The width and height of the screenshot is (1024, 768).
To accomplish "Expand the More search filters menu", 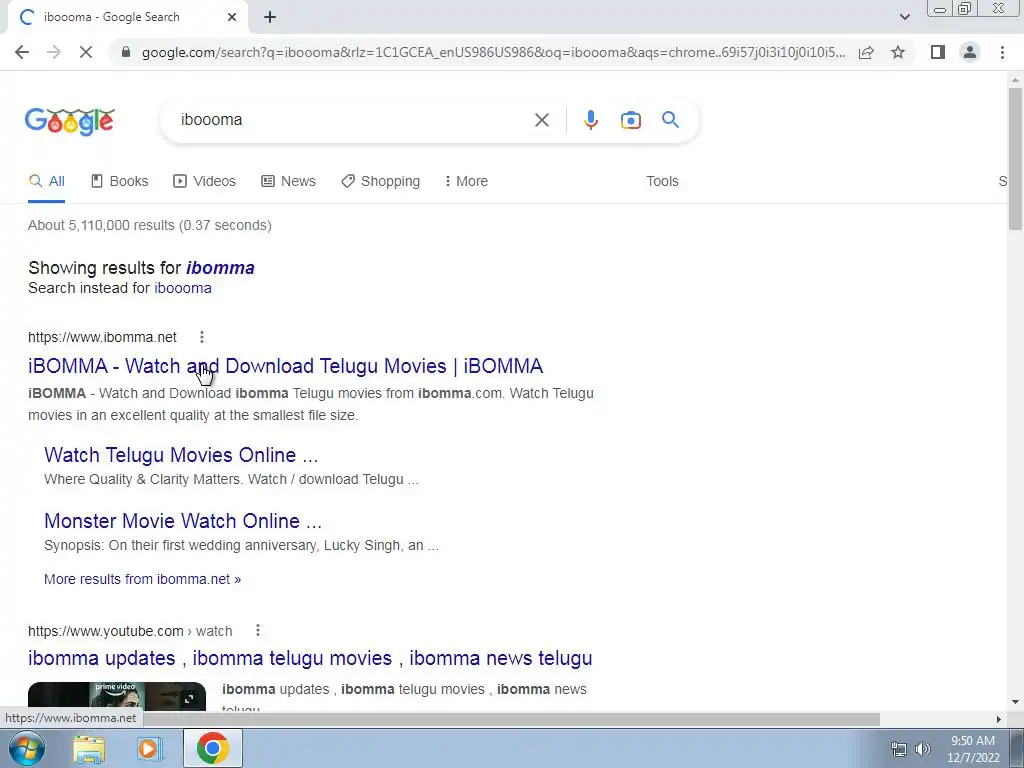I will (466, 182).
